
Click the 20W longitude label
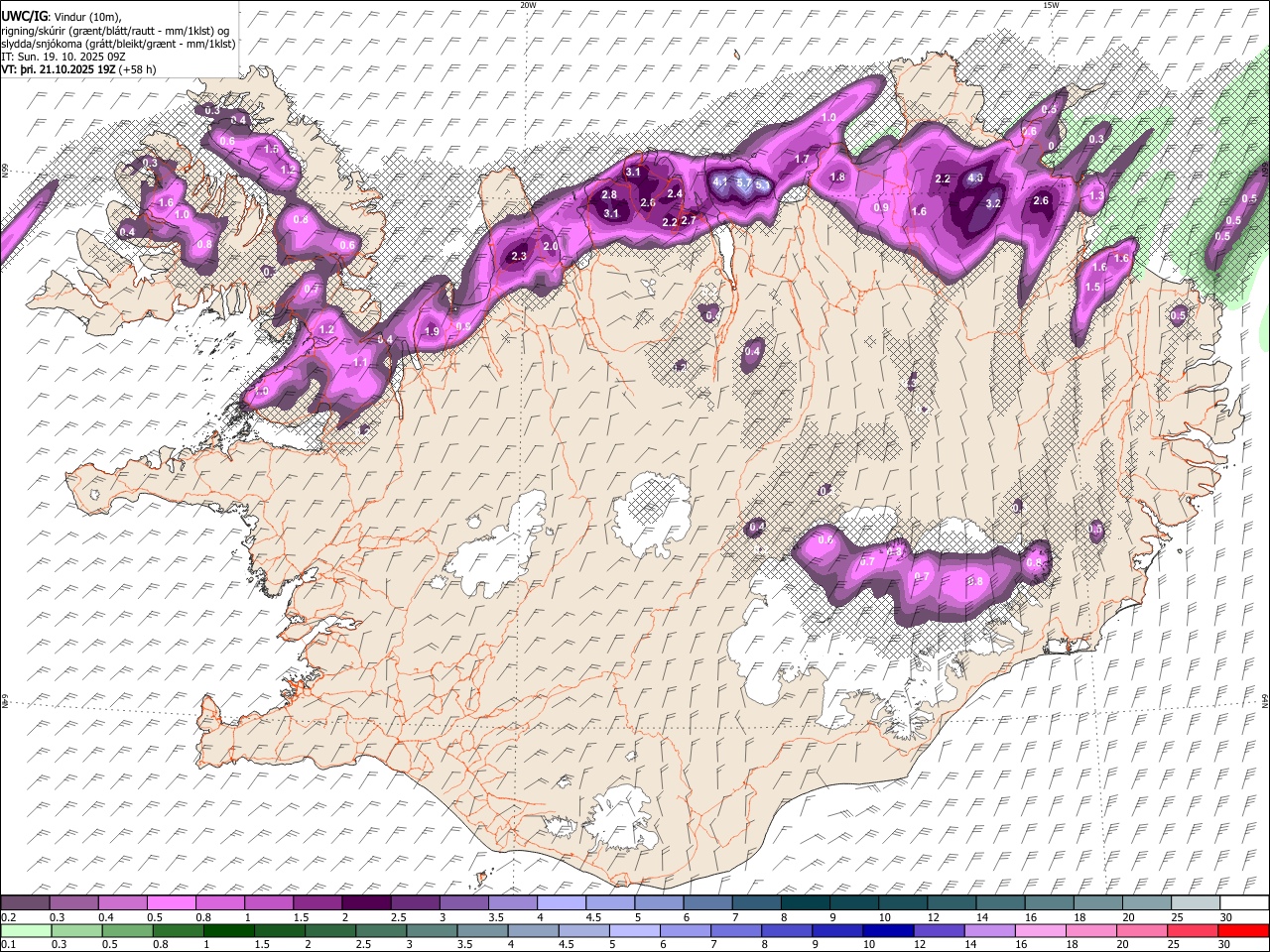coord(528,5)
